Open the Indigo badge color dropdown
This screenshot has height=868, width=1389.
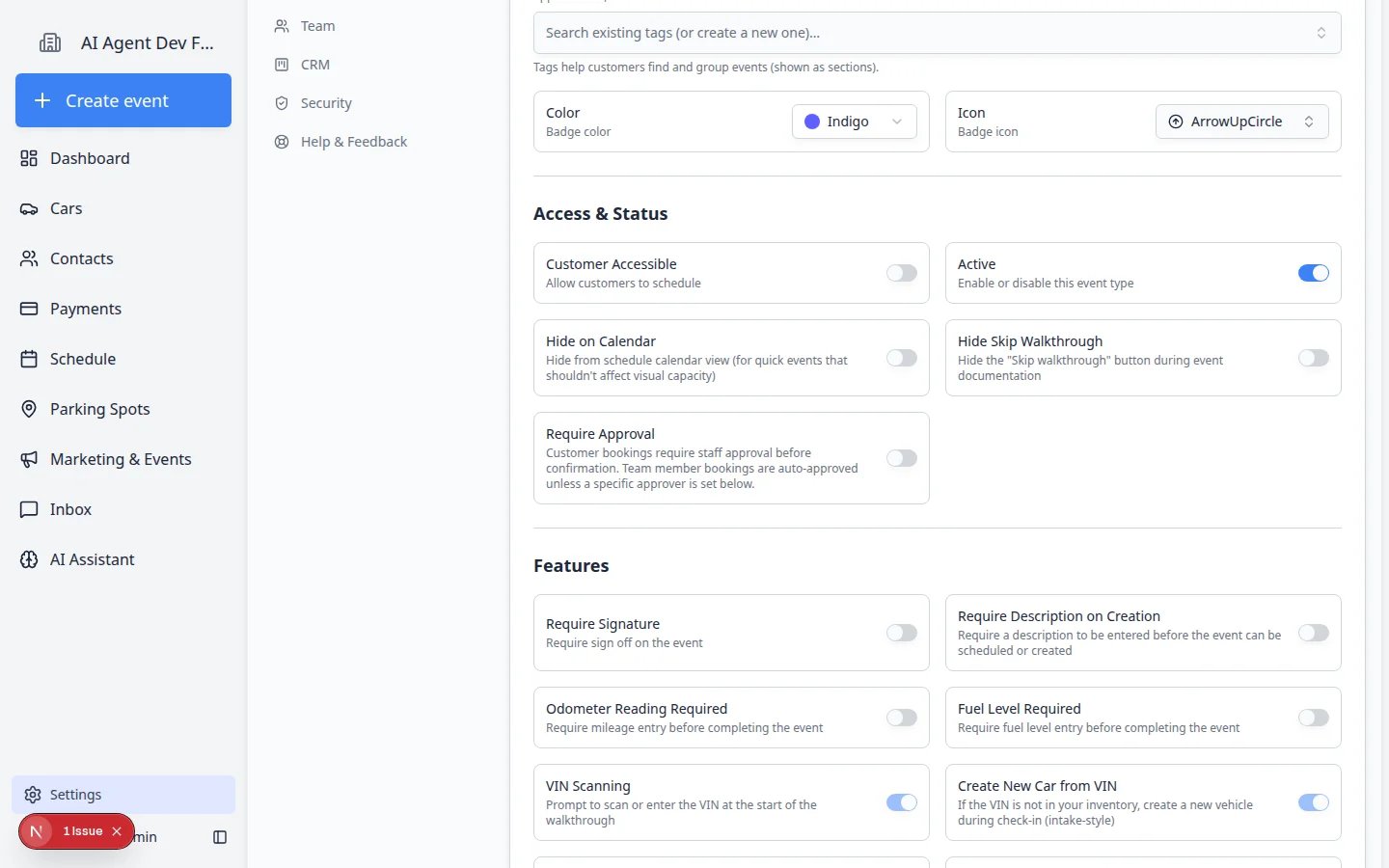855,122
